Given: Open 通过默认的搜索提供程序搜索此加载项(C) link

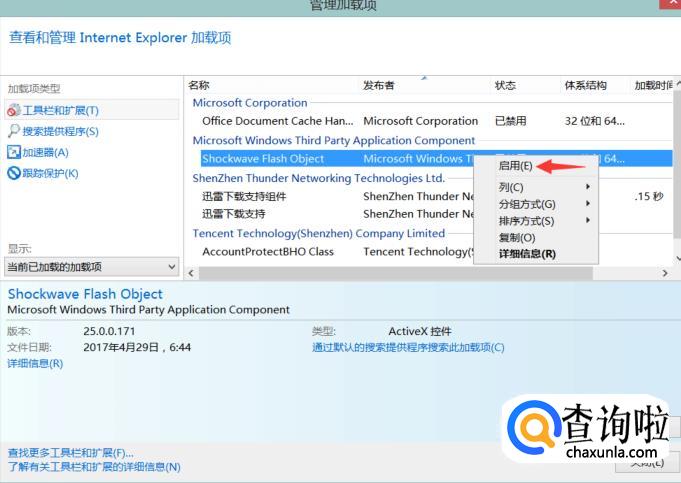Looking at the screenshot, I should (x=408, y=347).
